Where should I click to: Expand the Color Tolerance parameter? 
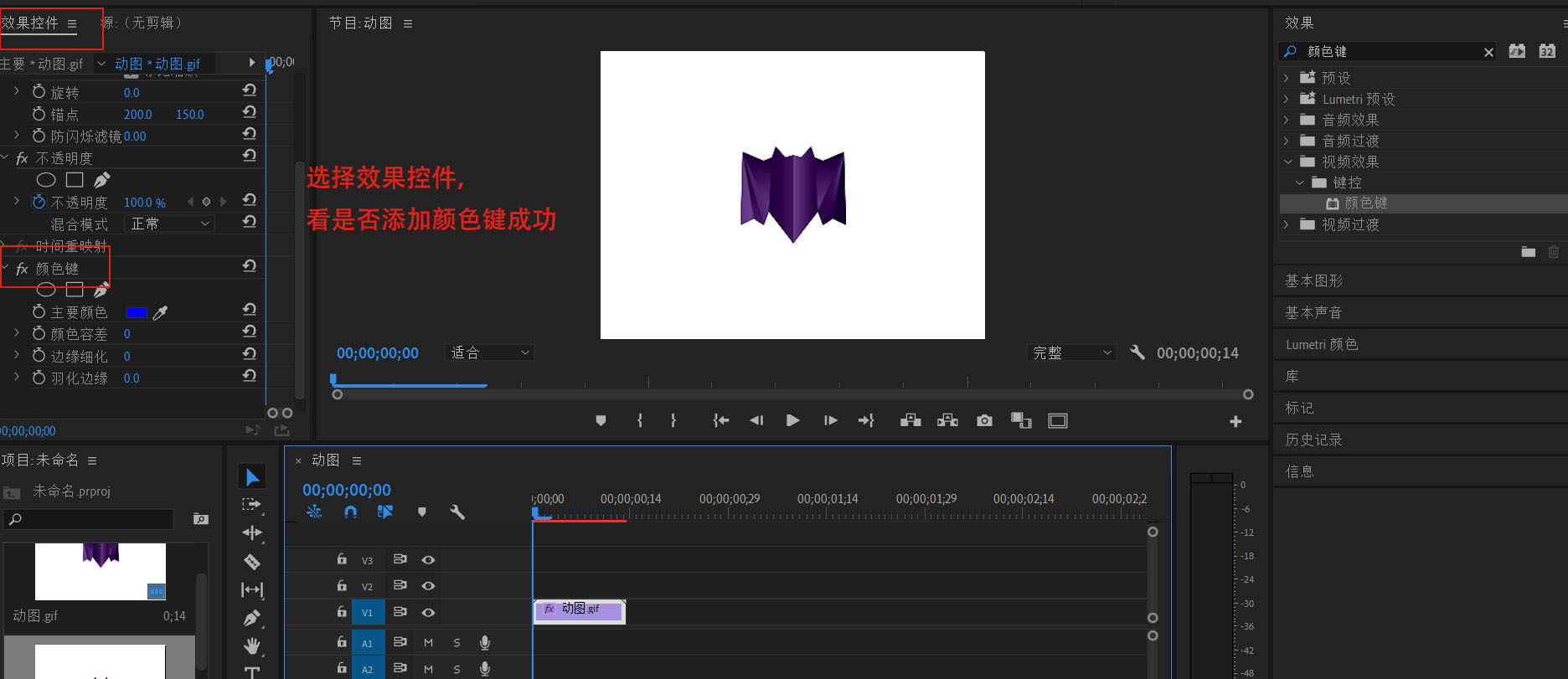[17, 333]
